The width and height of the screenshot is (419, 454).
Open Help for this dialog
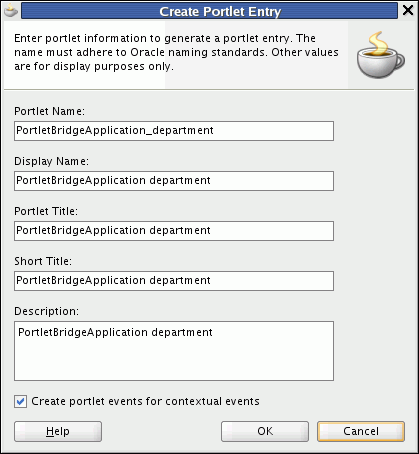click(x=58, y=431)
